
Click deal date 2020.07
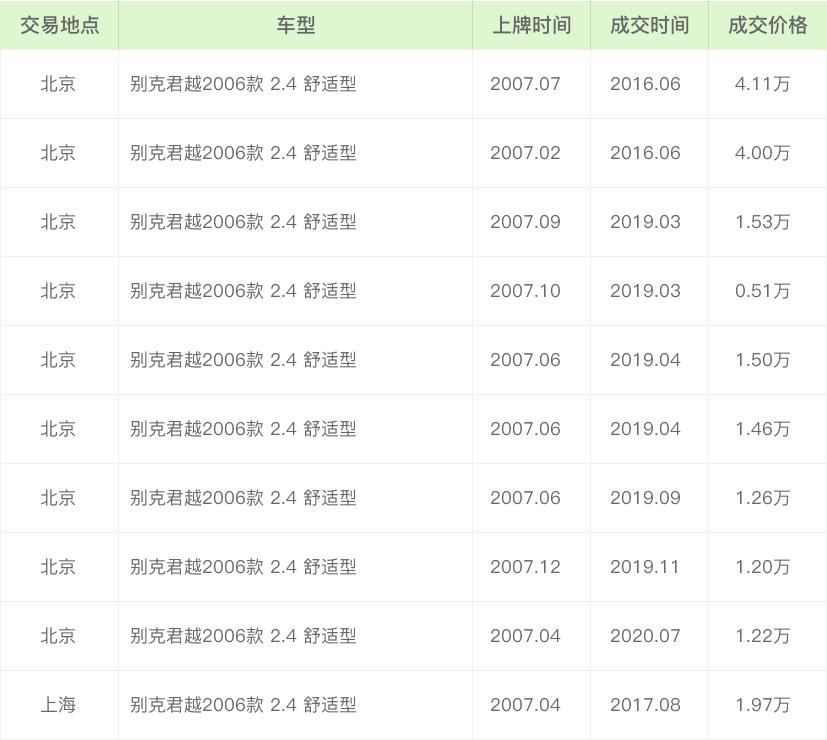coord(646,637)
